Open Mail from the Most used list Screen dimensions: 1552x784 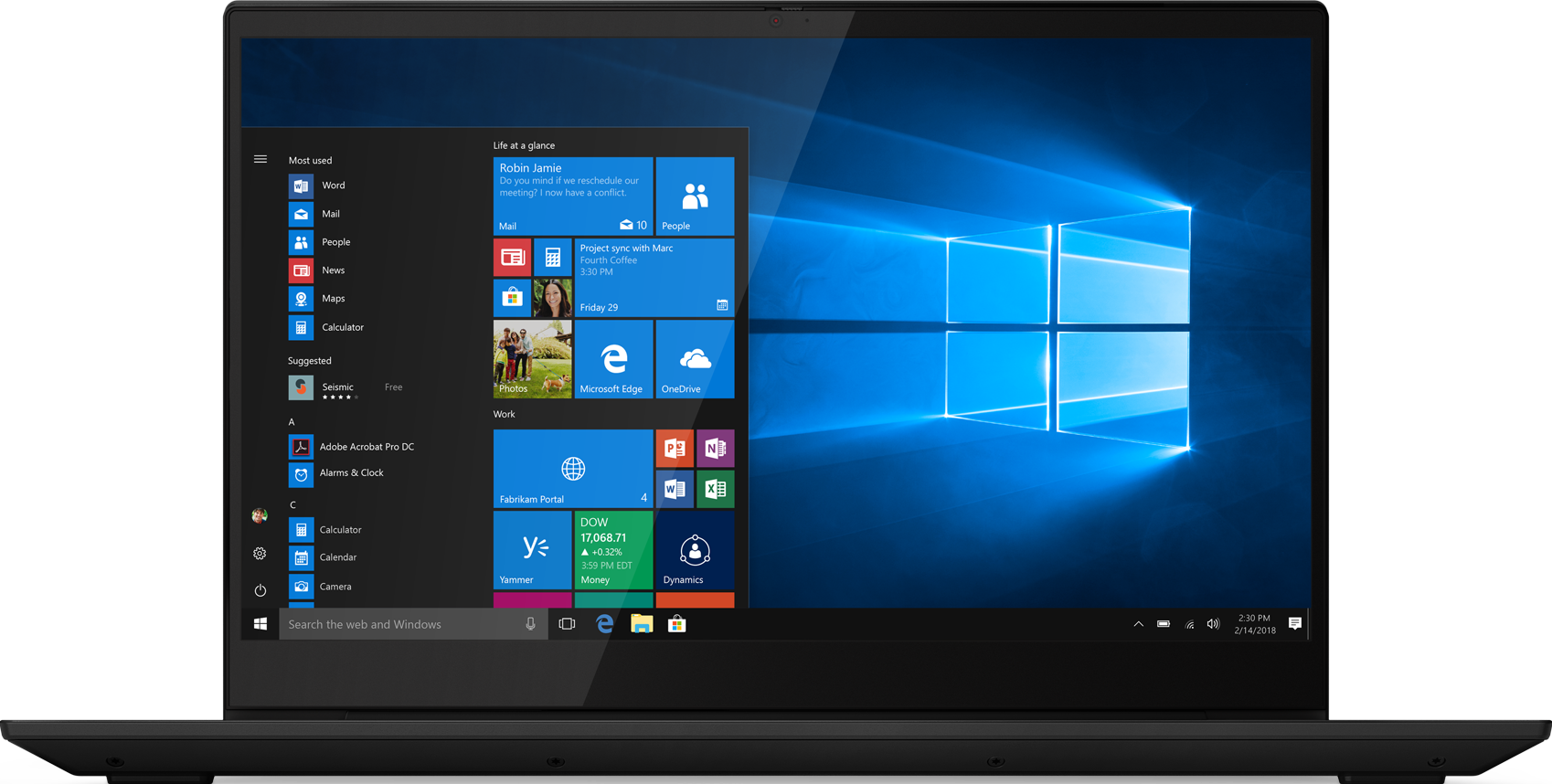tap(315, 214)
